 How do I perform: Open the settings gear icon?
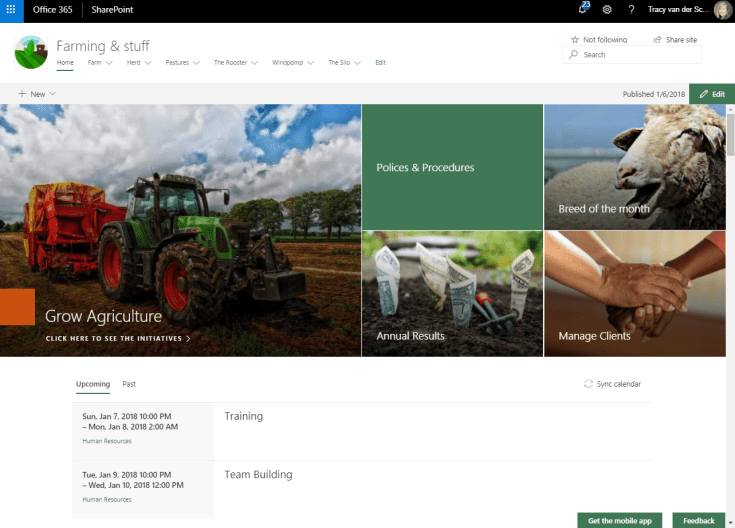coord(607,9)
